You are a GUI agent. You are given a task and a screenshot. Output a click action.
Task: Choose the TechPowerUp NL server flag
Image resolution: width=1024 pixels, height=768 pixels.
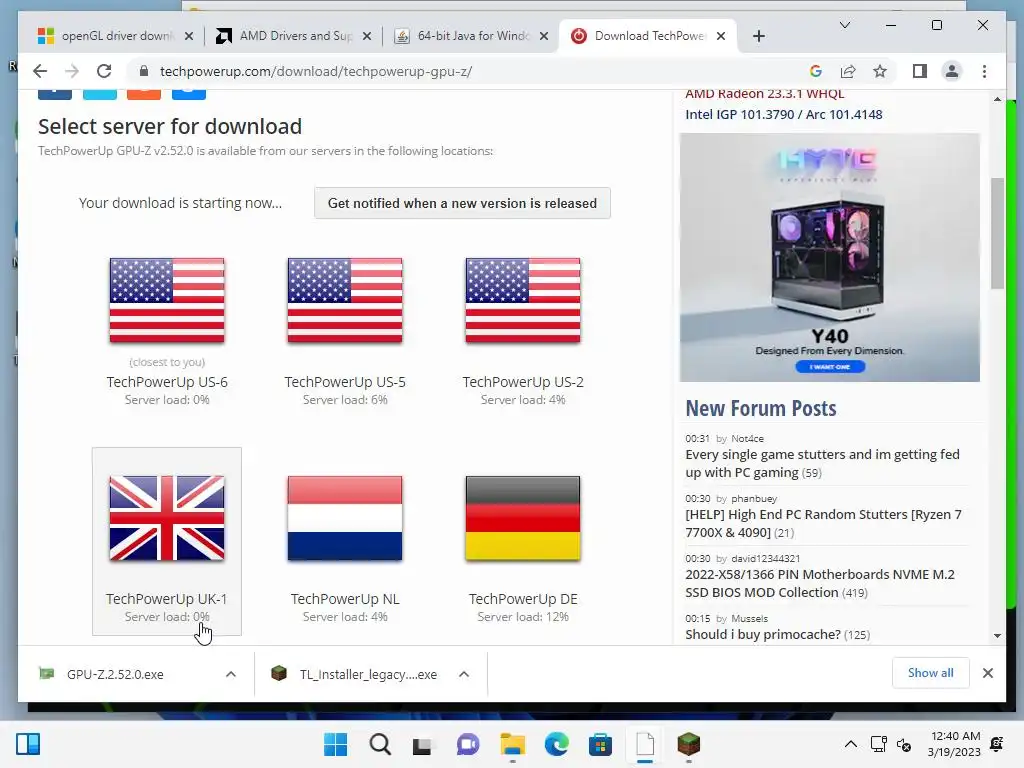pos(345,518)
